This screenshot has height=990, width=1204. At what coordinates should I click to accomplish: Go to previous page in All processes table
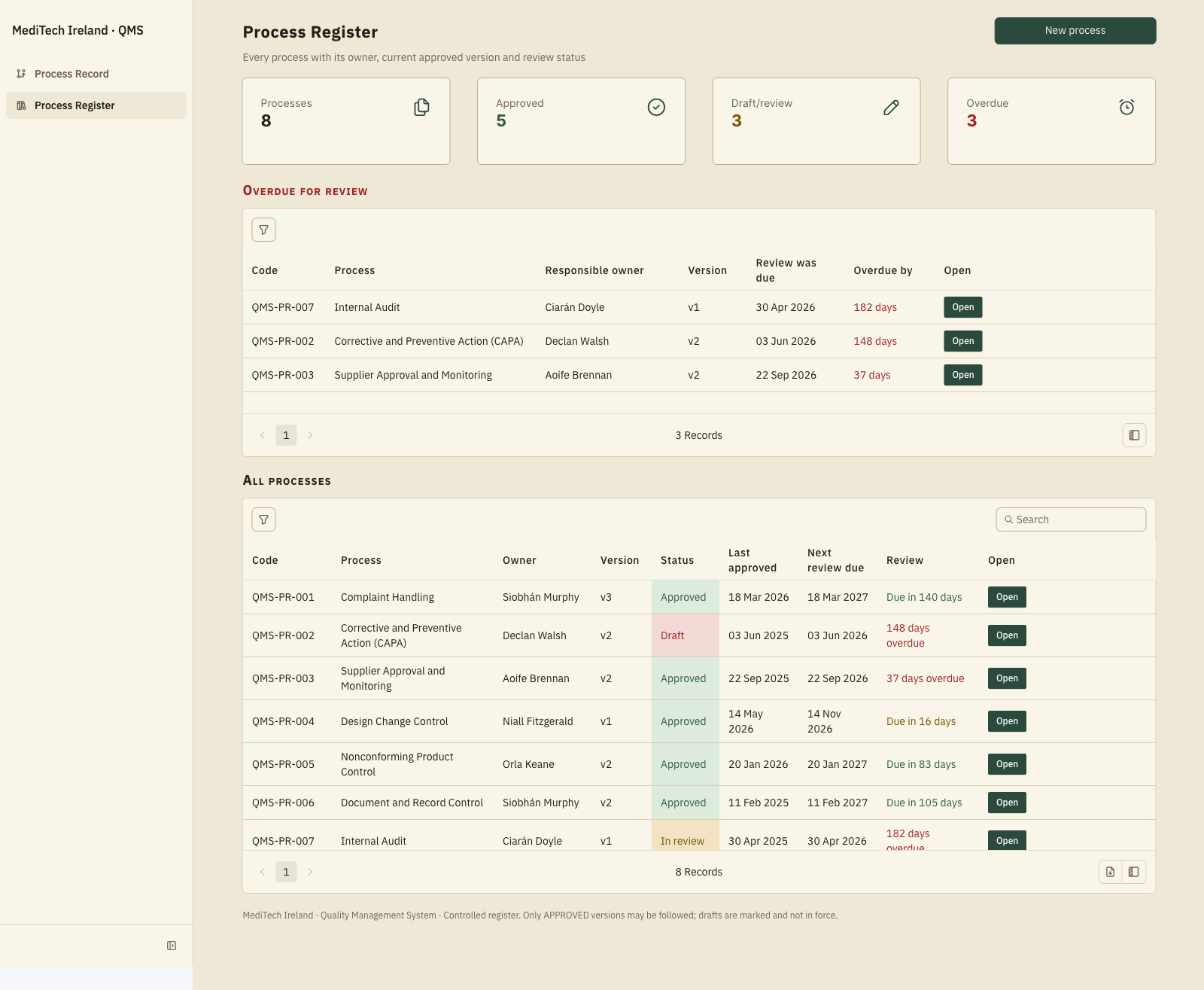click(x=262, y=872)
